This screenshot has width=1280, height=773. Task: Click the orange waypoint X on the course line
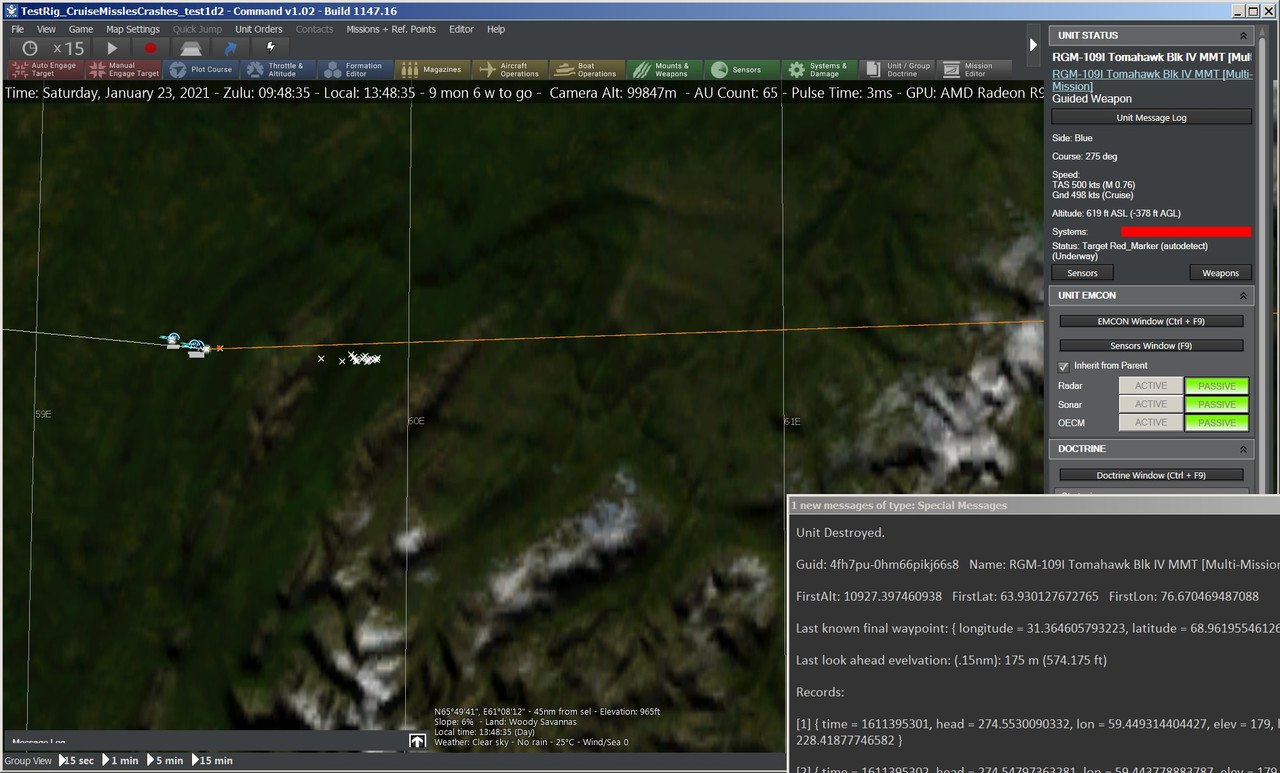(x=220, y=348)
